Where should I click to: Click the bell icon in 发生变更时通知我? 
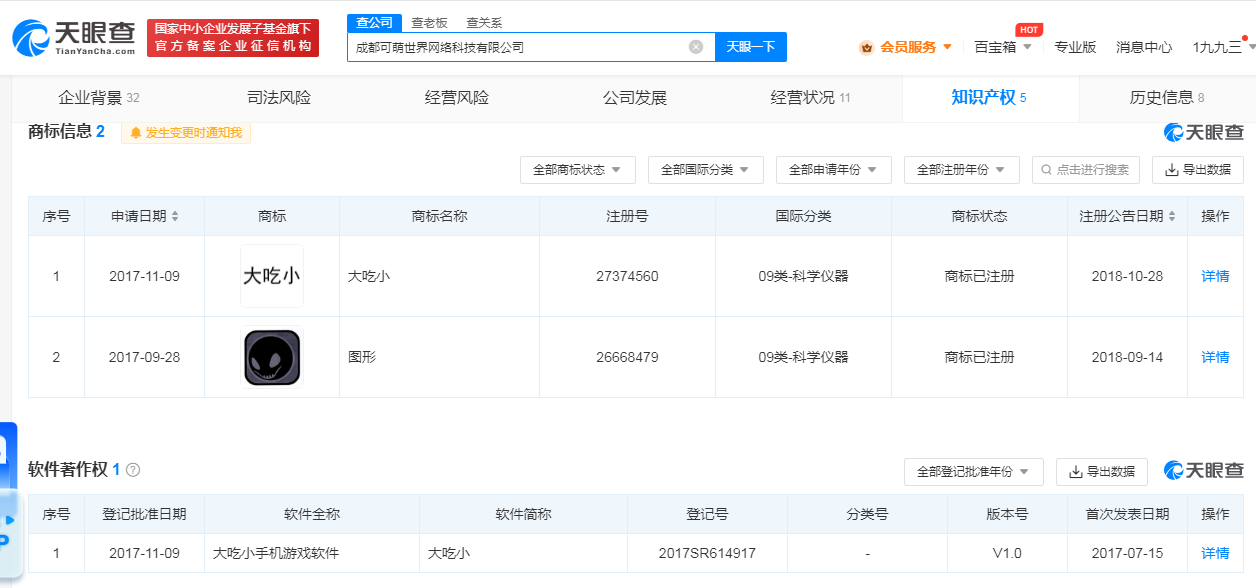[136, 133]
